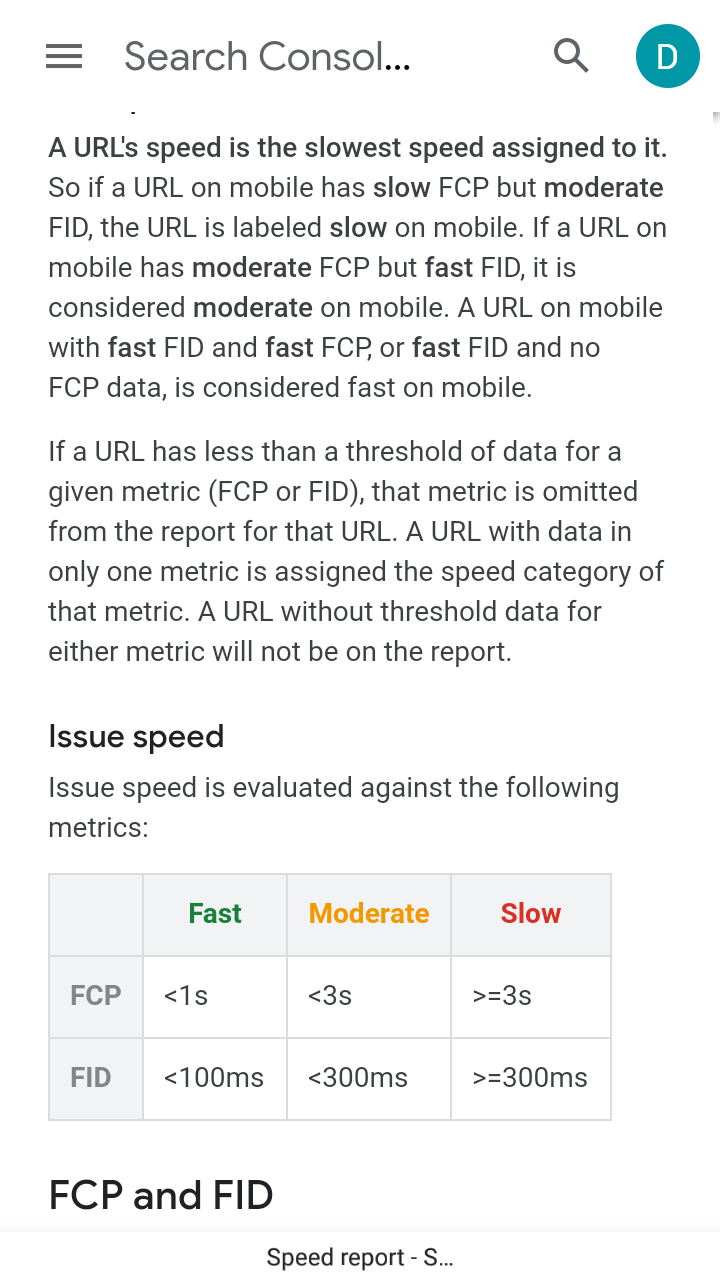
Task: Select the Moderate column header
Action: 369,914
